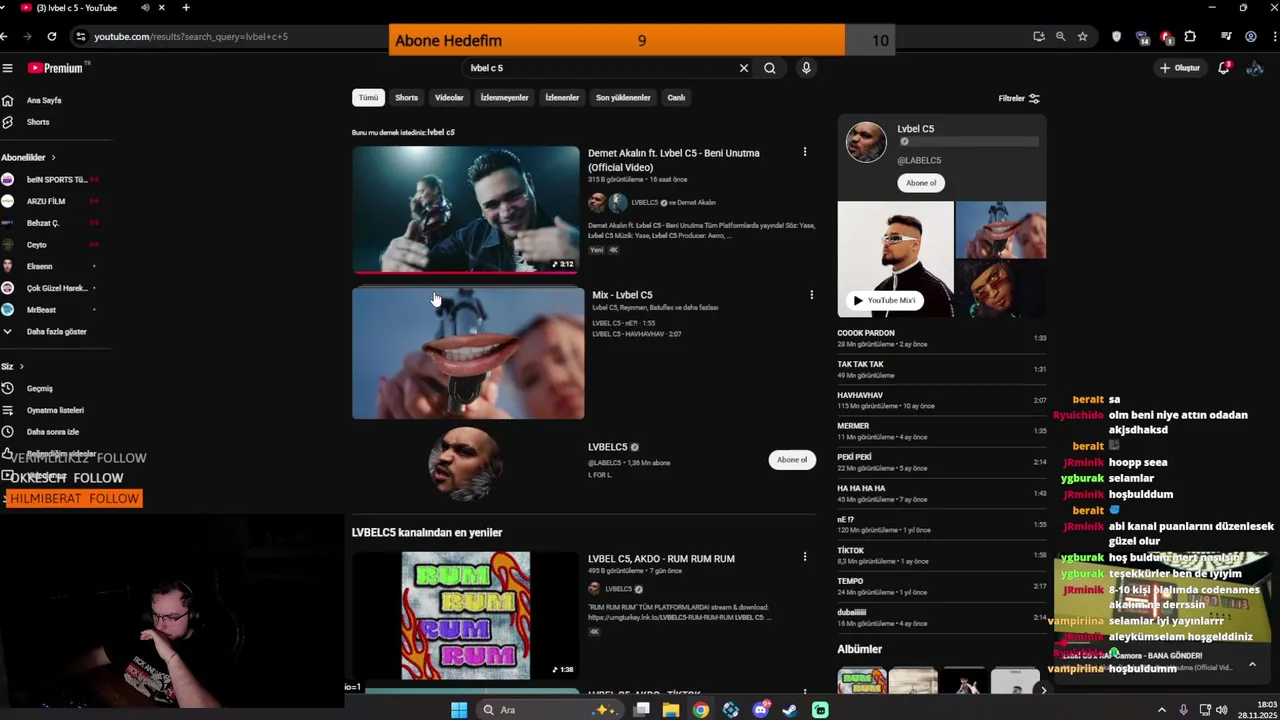Show hidden system tray icons
1280x720 pixels.
point(1161,710)
